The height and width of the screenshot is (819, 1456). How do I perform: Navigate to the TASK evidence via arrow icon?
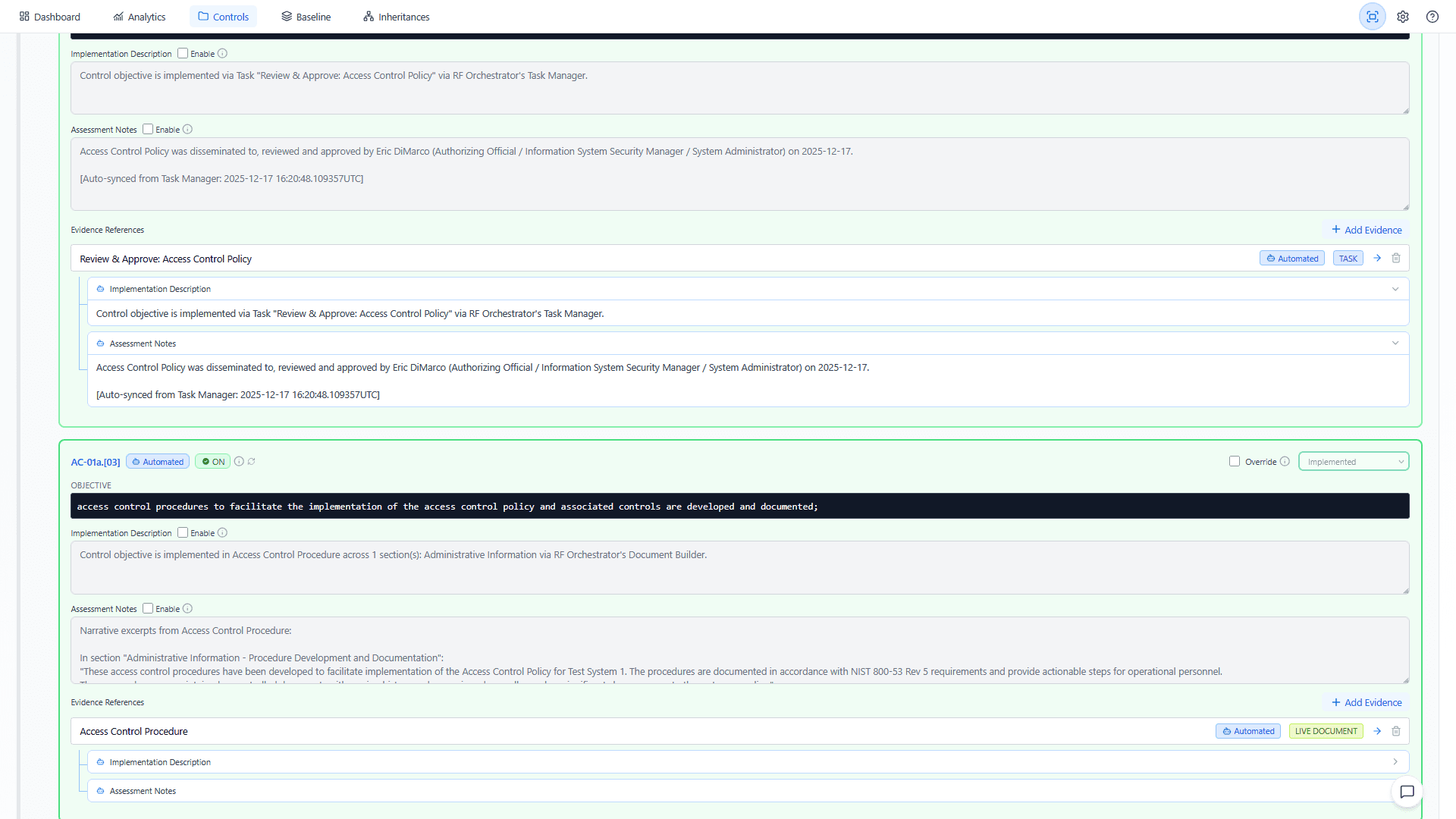click(1376, 258)
